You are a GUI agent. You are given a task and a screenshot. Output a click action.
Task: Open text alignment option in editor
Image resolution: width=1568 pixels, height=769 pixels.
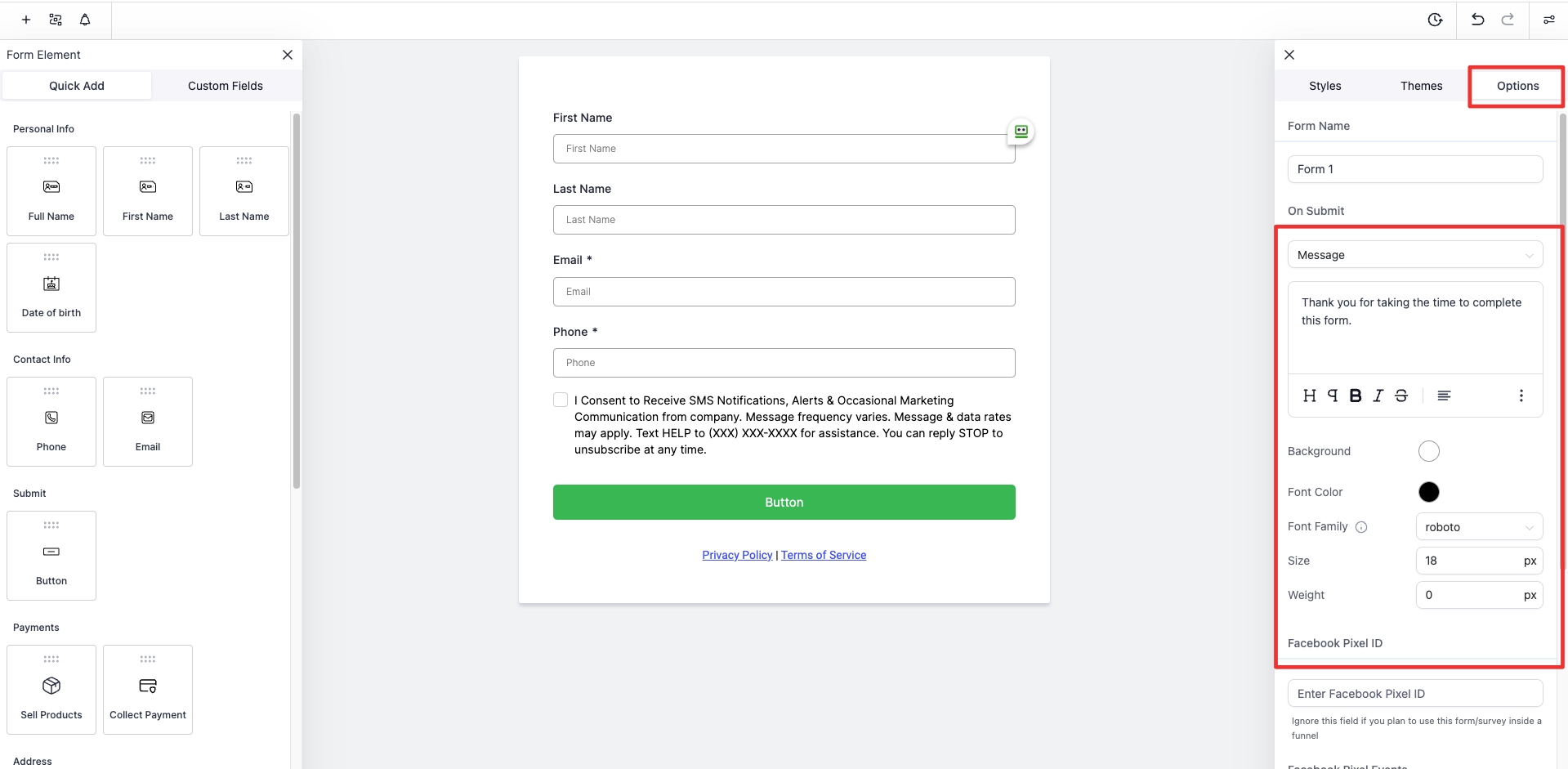click(1444, 396)
